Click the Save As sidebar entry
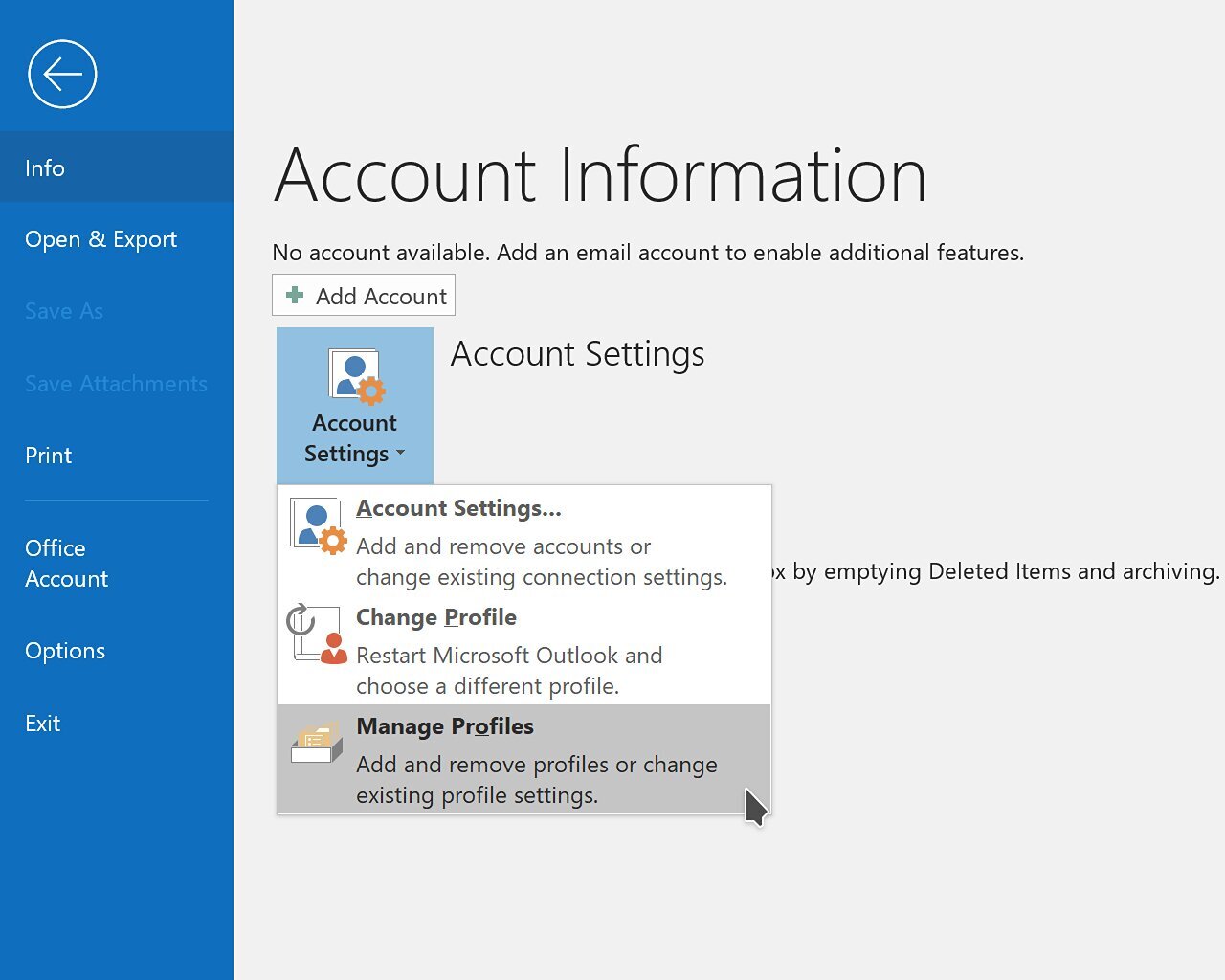 (x=63, y=310)
